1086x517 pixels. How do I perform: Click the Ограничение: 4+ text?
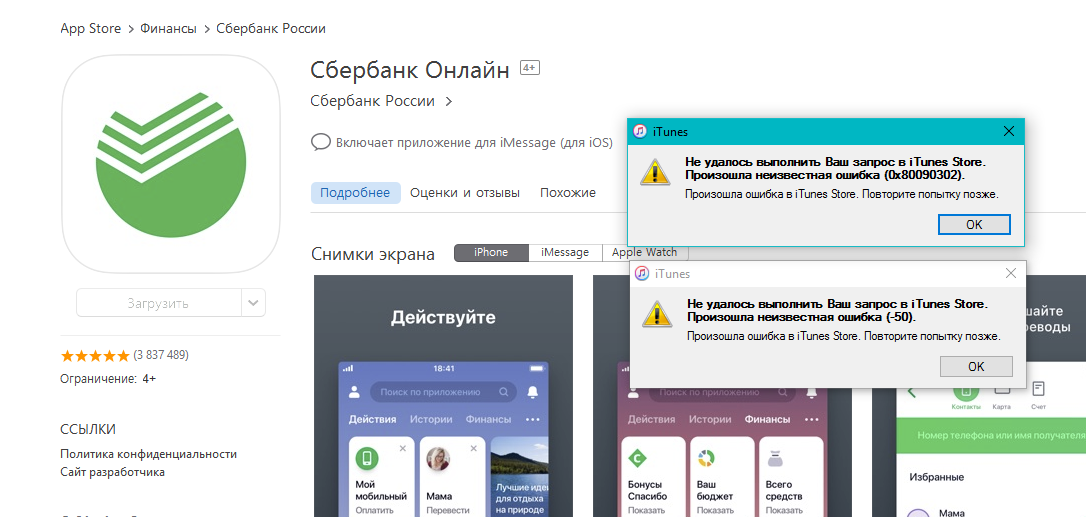click(108, 379)
